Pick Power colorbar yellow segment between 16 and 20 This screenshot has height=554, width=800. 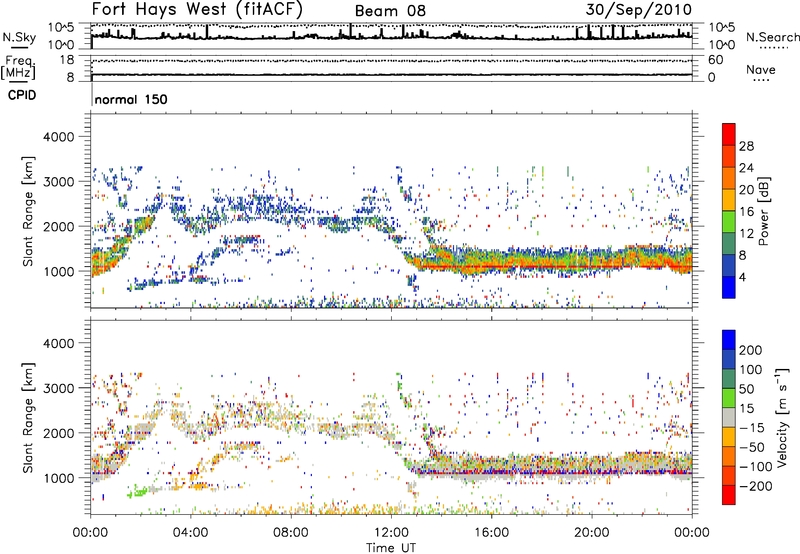pos(729,199)
